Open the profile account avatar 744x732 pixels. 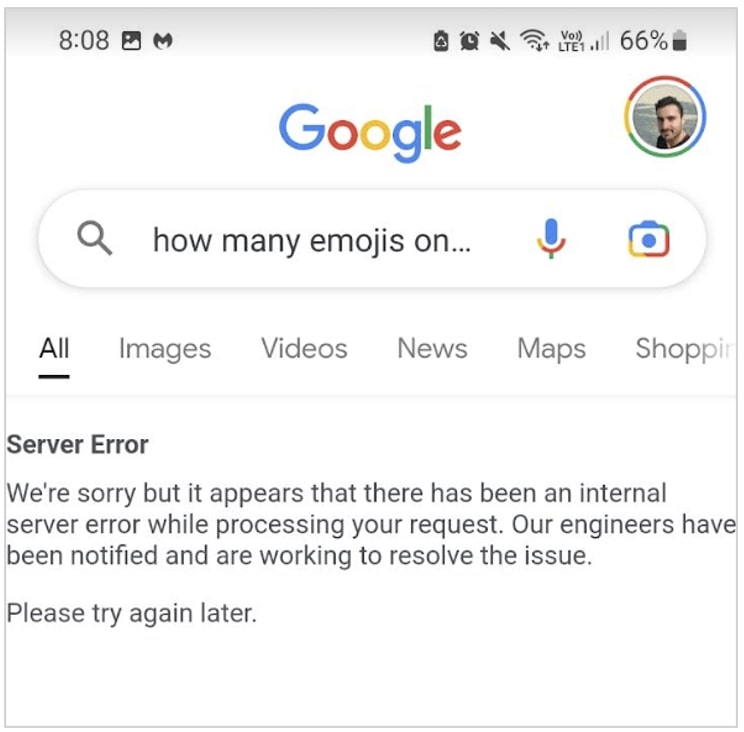pos(665,117)
